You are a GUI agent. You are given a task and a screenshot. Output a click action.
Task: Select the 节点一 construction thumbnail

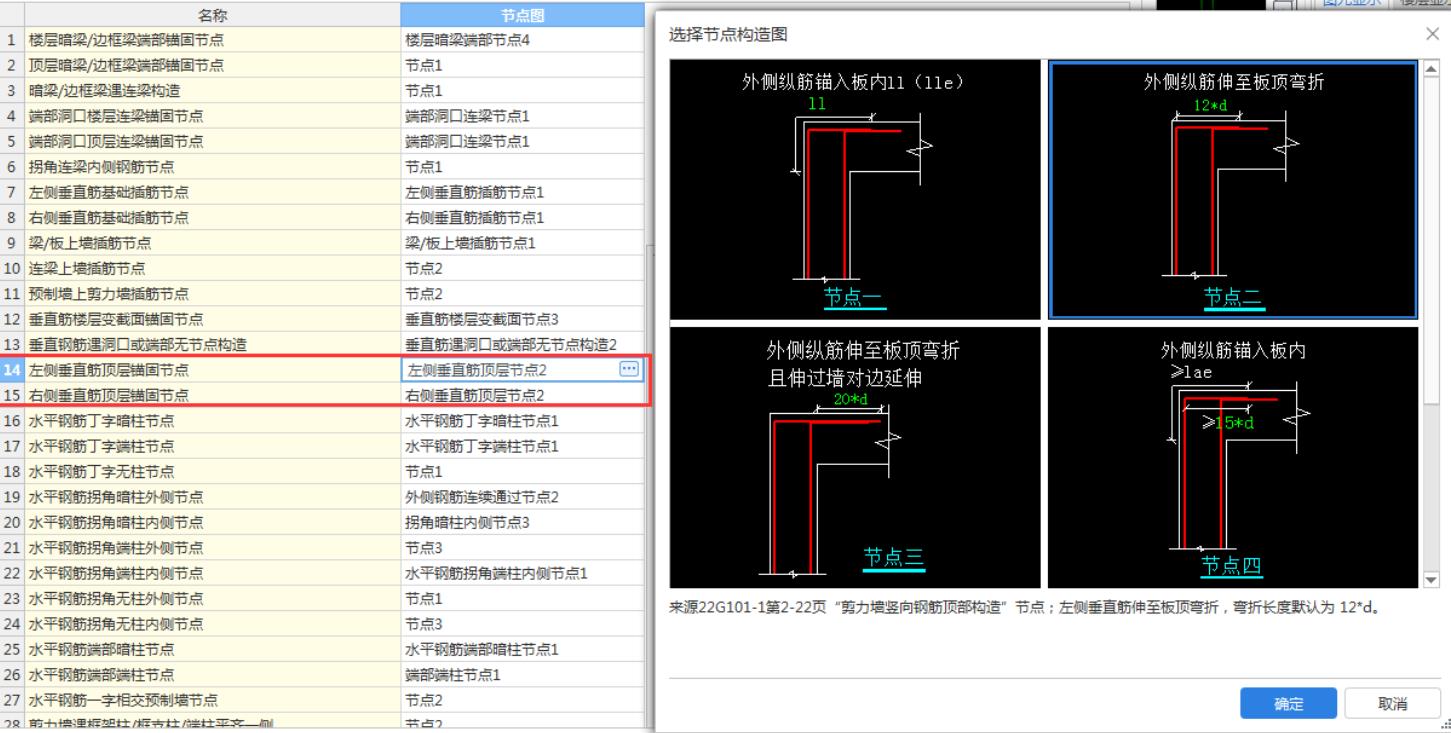[x=855, y=190]
